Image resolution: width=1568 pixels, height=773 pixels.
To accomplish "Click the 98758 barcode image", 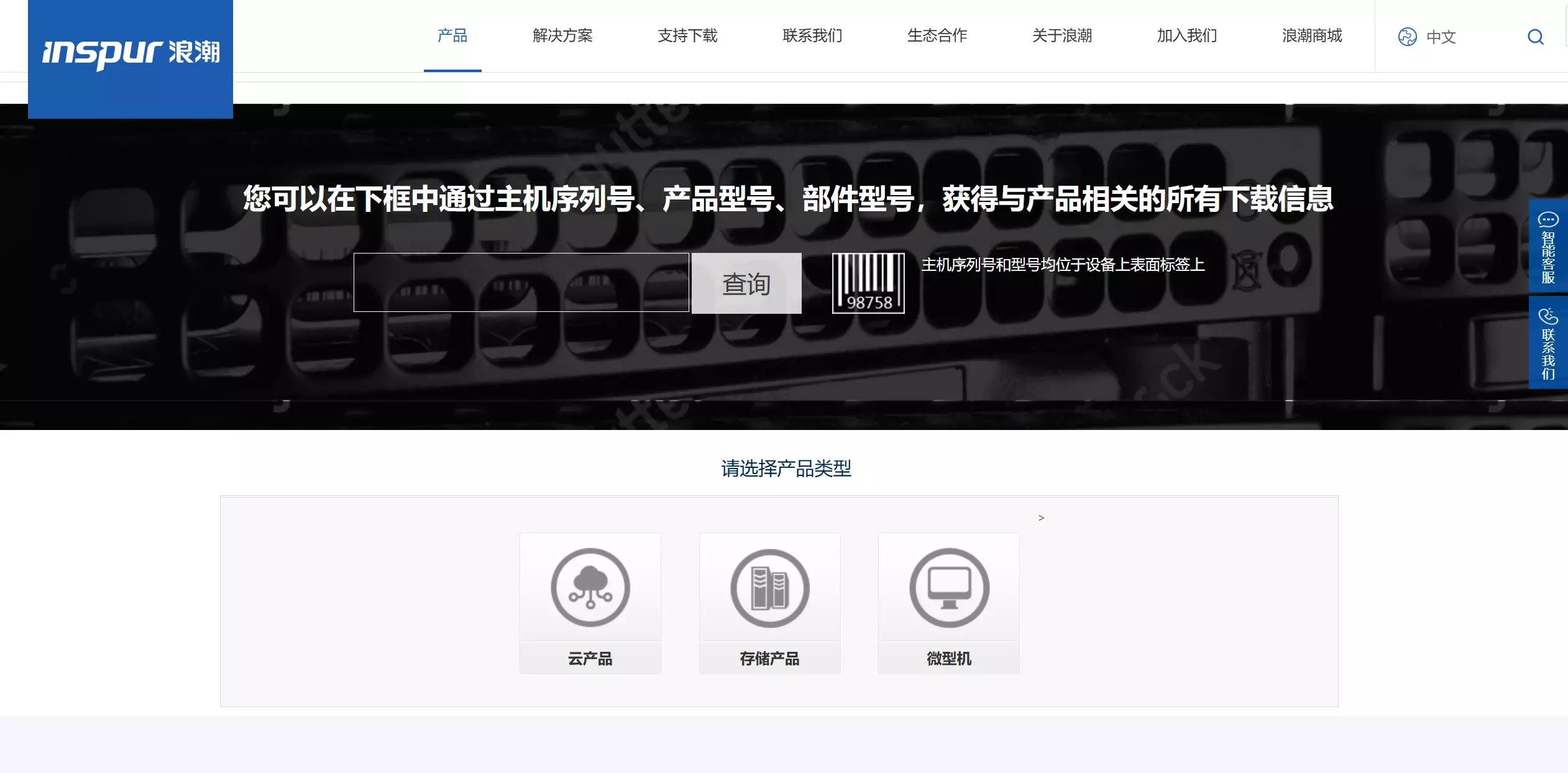I will point(868,283).
